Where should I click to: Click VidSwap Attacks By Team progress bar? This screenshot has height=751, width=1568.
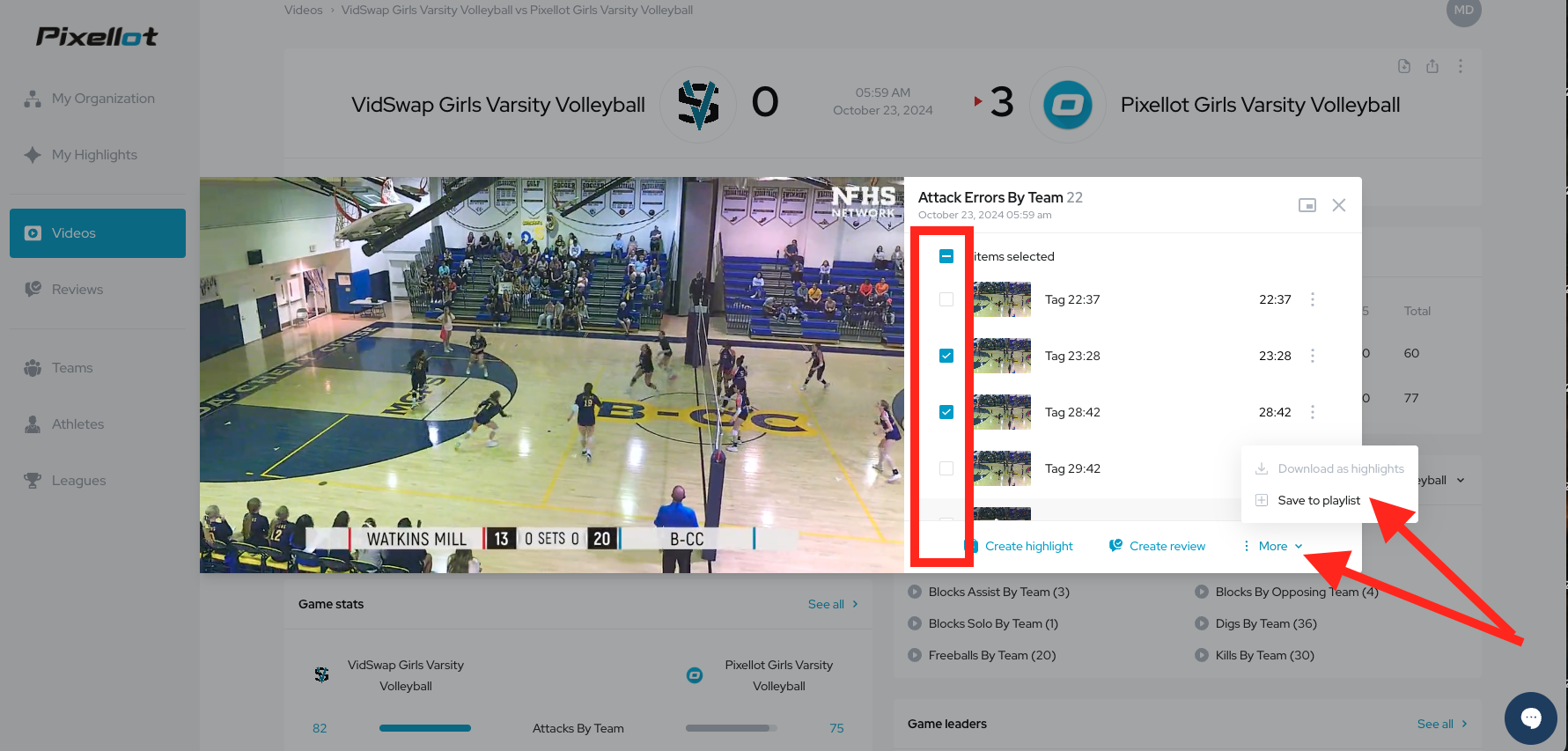(425, 728)
